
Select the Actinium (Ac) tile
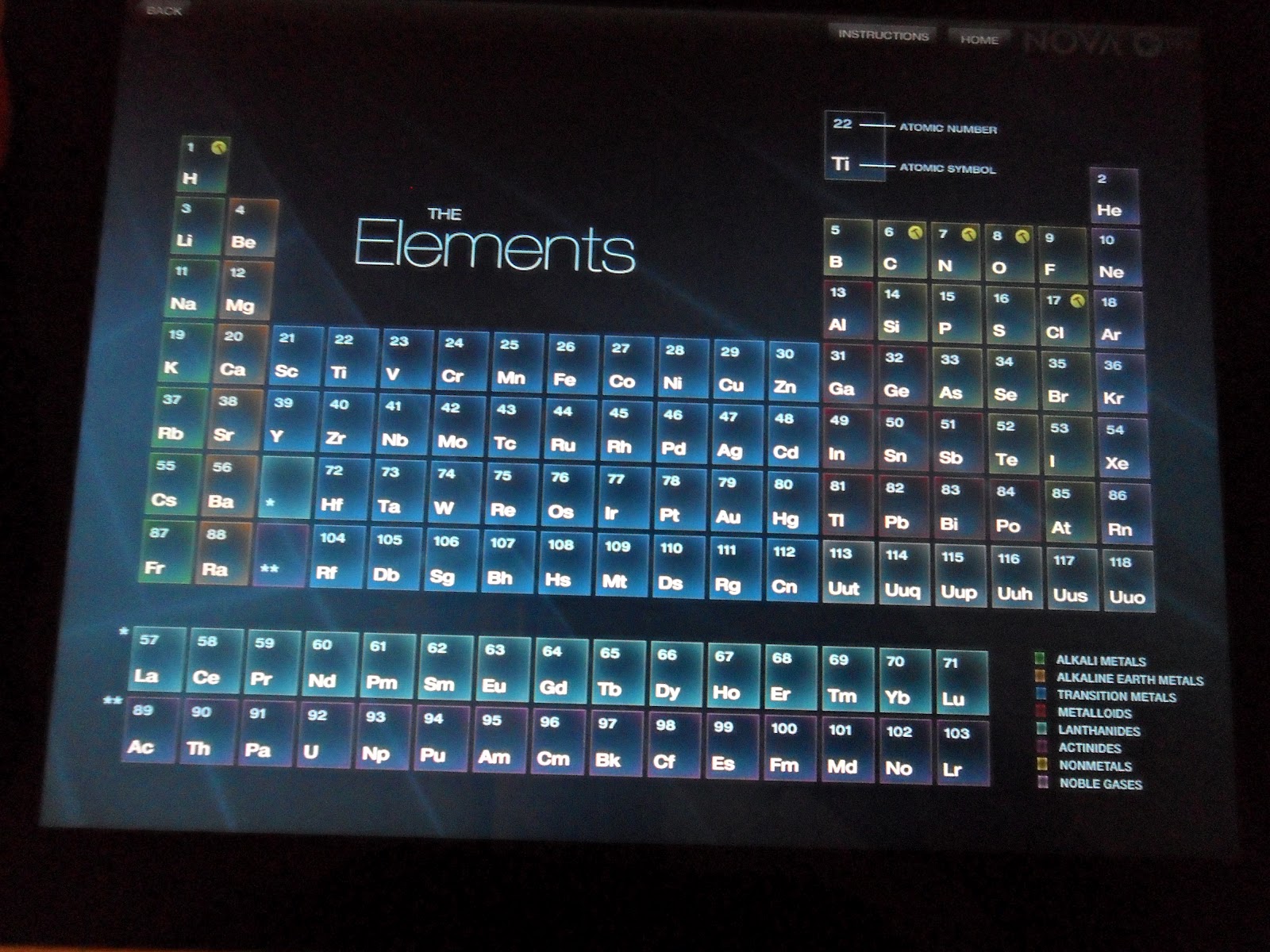[x=150, y=730]
